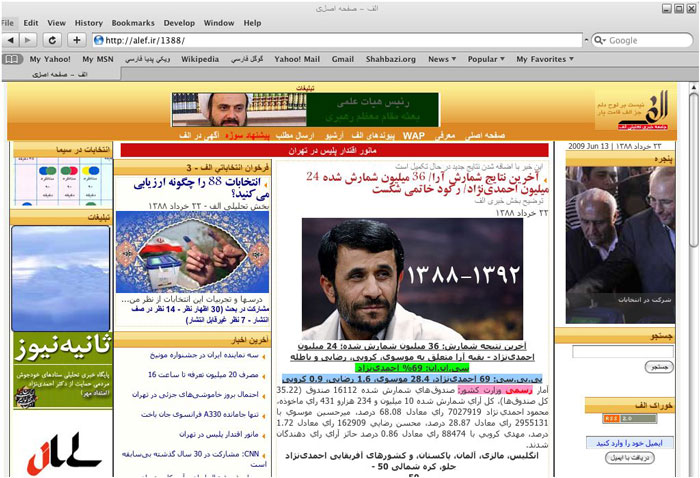Viewport: 700px width, 478px height.
Task: Expand the My Favorites bookmarks dropdown
Action: click(545, 59)
